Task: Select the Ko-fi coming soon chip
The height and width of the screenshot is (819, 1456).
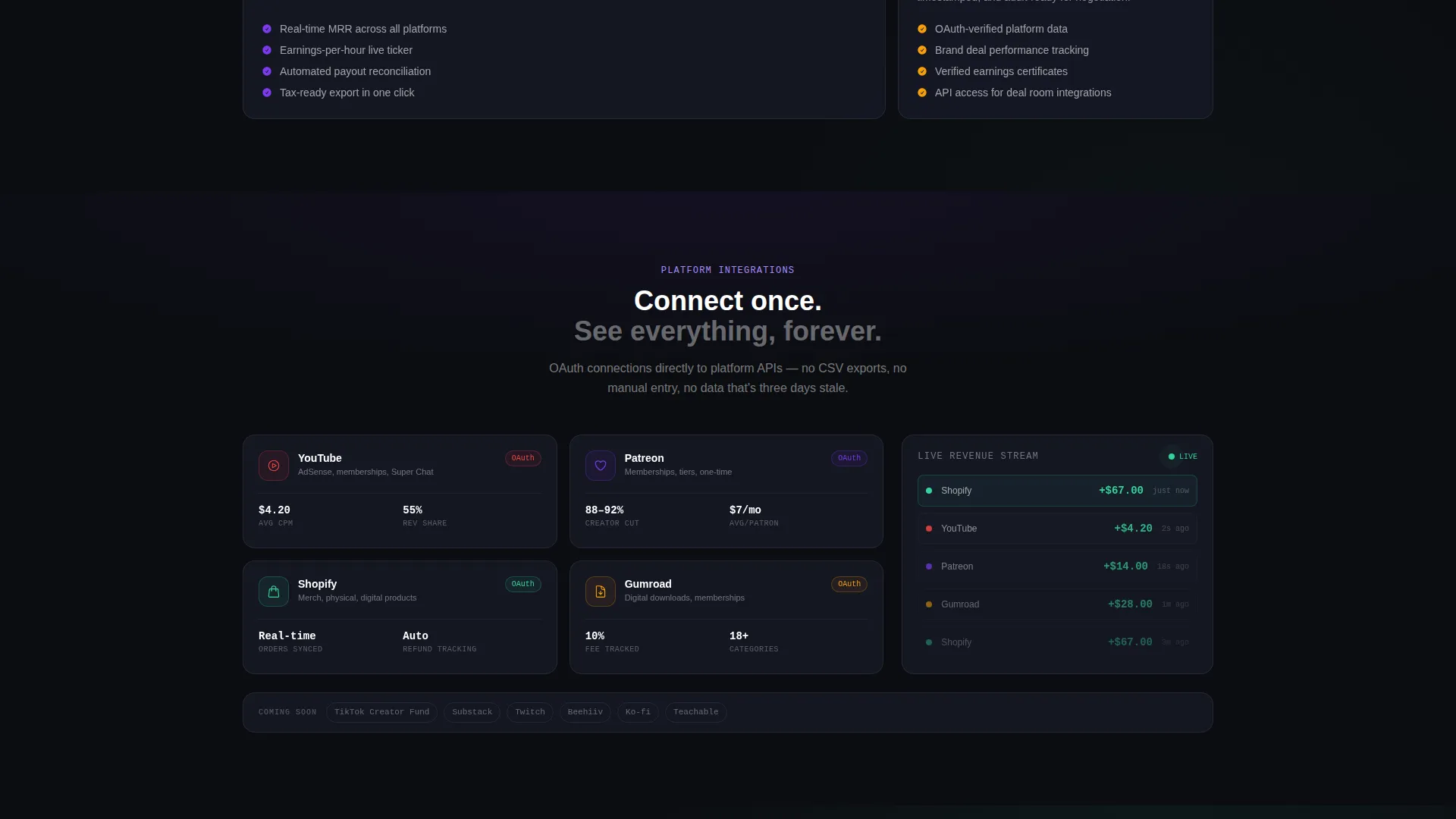Action: coord(638,712)
